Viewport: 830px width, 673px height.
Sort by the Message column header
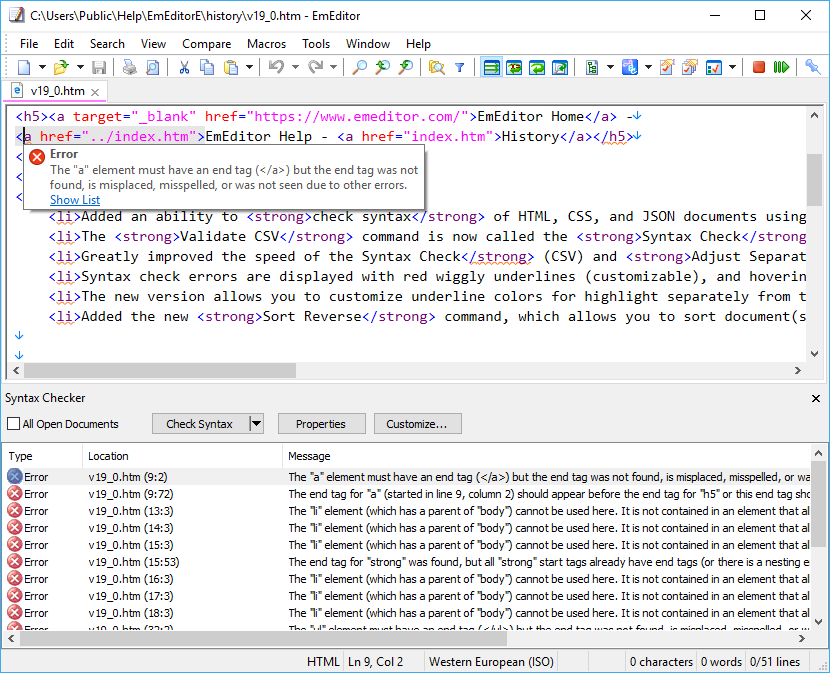pos(546,456)
